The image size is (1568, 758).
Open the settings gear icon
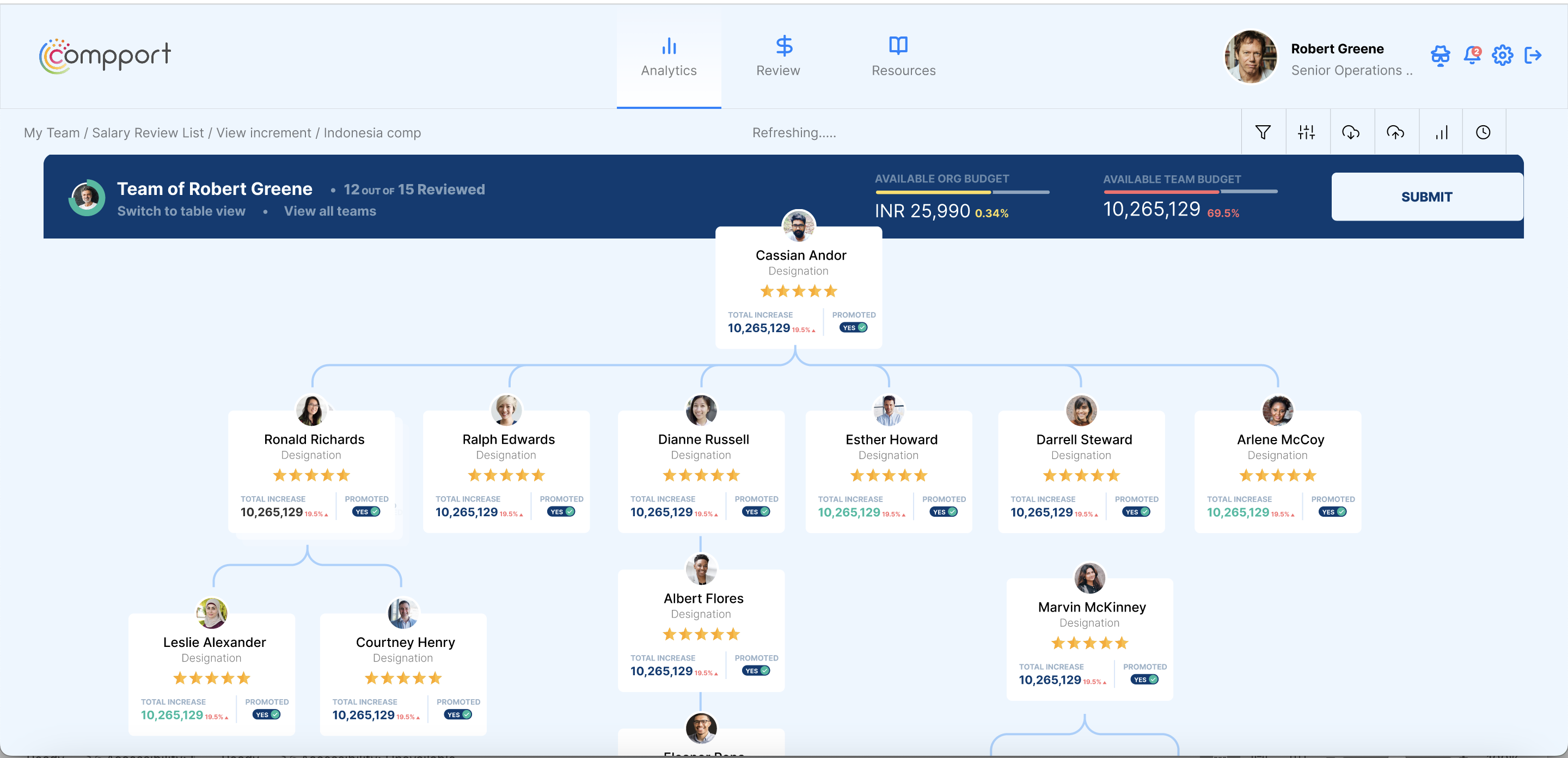coord(1502,56)
